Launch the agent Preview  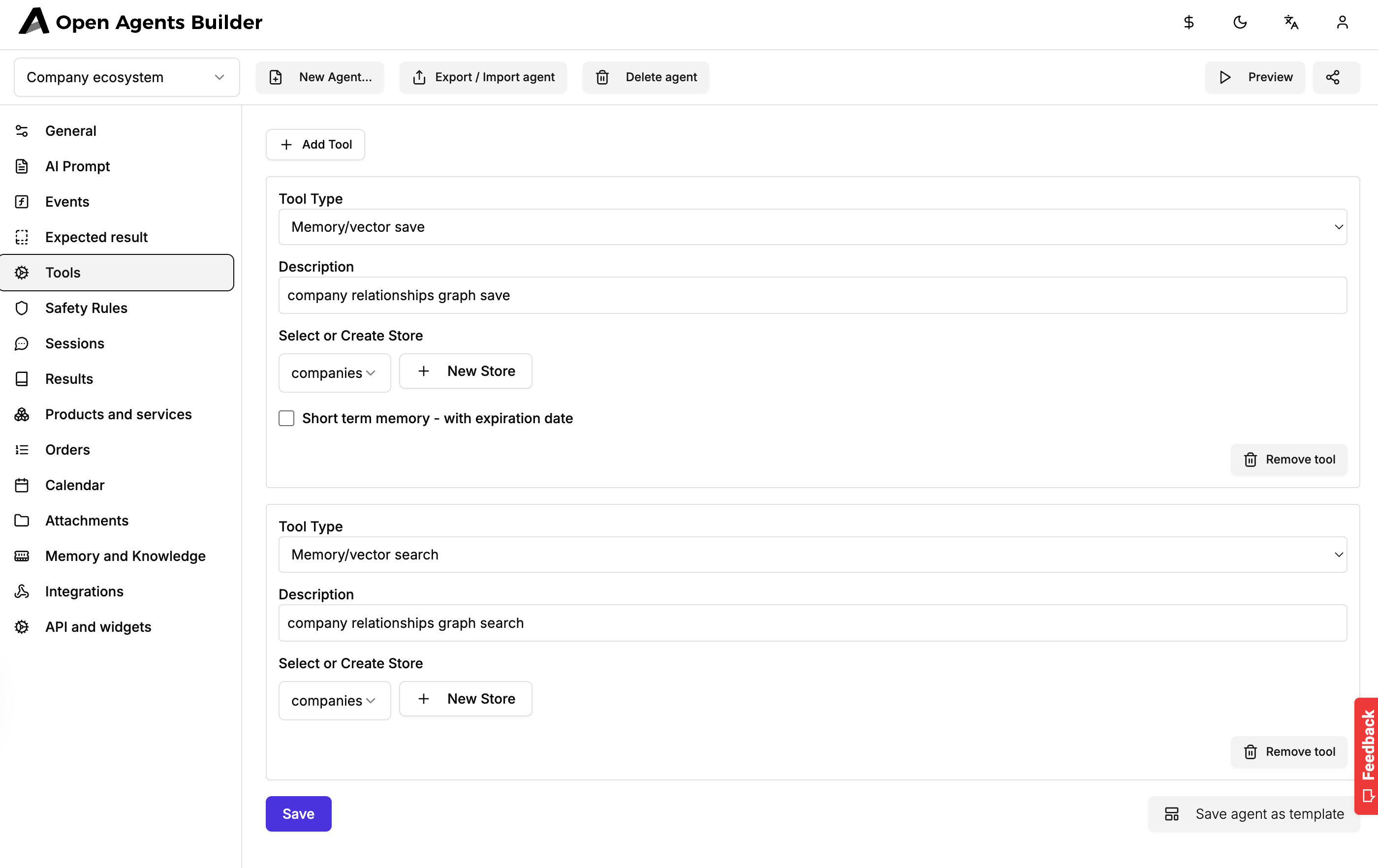pos(1255,77)
